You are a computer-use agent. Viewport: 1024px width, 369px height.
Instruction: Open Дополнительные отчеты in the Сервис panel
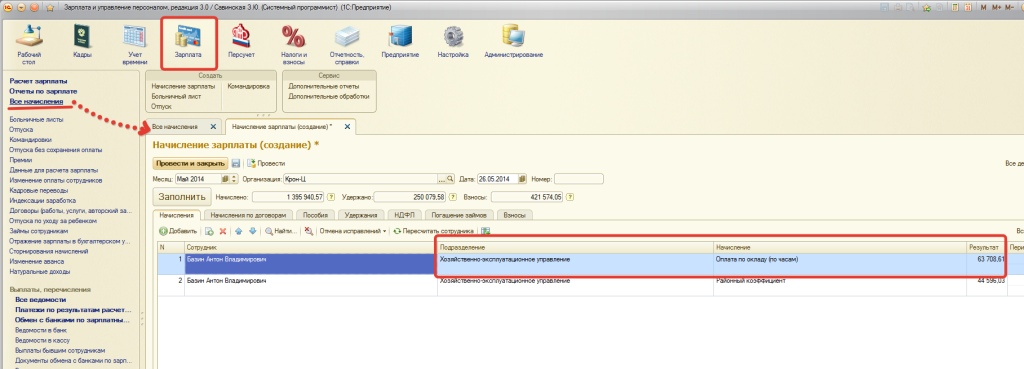click(324, 86)
